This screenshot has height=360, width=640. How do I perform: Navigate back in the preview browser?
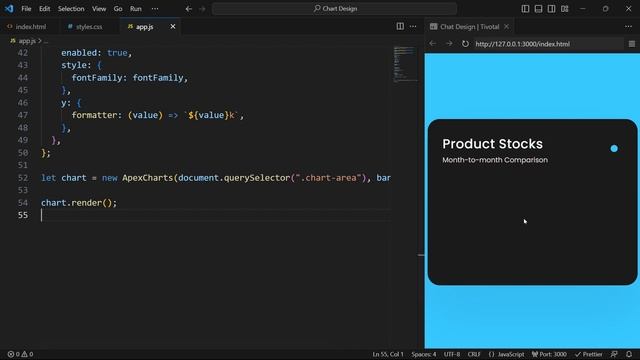[433, 44]
